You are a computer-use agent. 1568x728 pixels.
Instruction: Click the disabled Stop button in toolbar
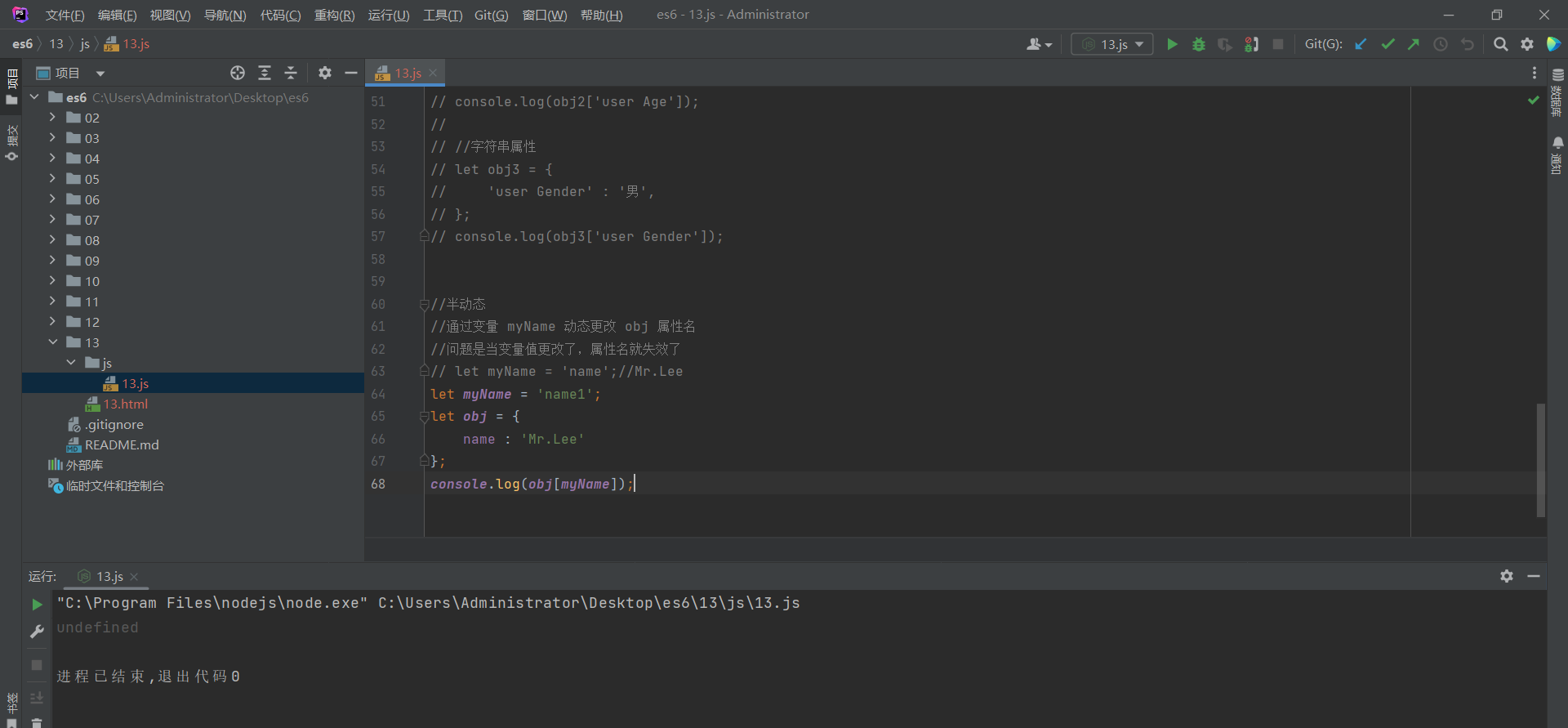click(1278, 44)
